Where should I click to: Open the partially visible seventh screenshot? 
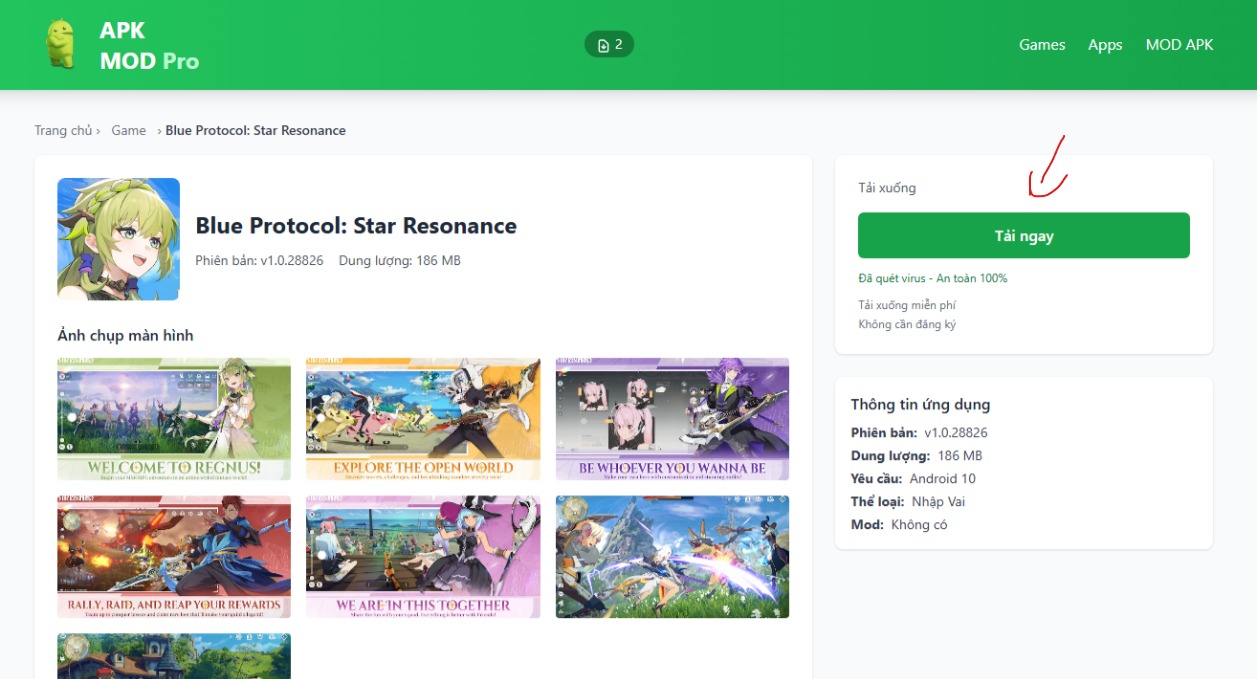pyautogui.click(x=174, y=656)
